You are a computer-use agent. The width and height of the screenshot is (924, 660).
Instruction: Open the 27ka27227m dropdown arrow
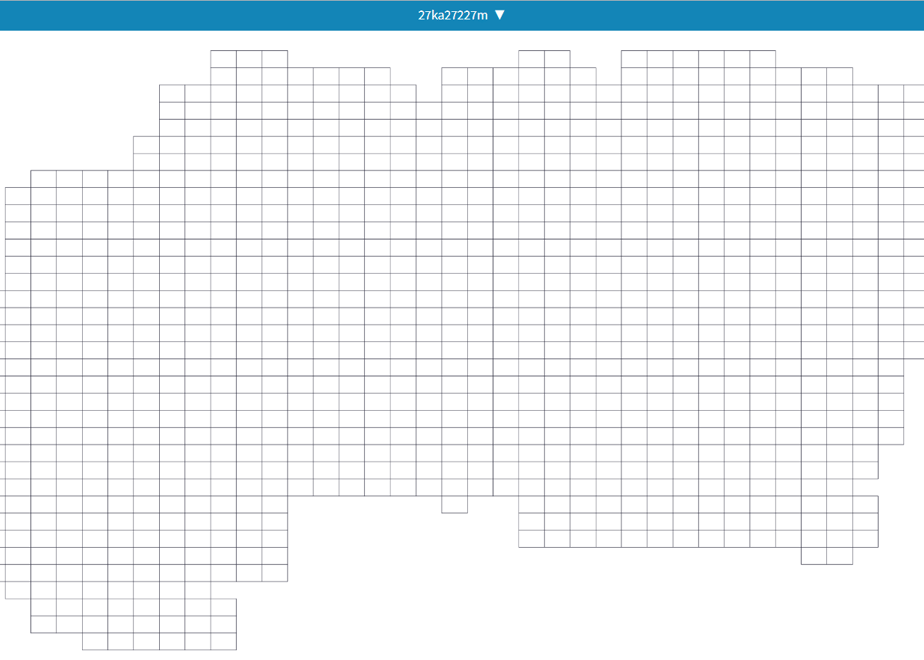(x=500, y=15)
